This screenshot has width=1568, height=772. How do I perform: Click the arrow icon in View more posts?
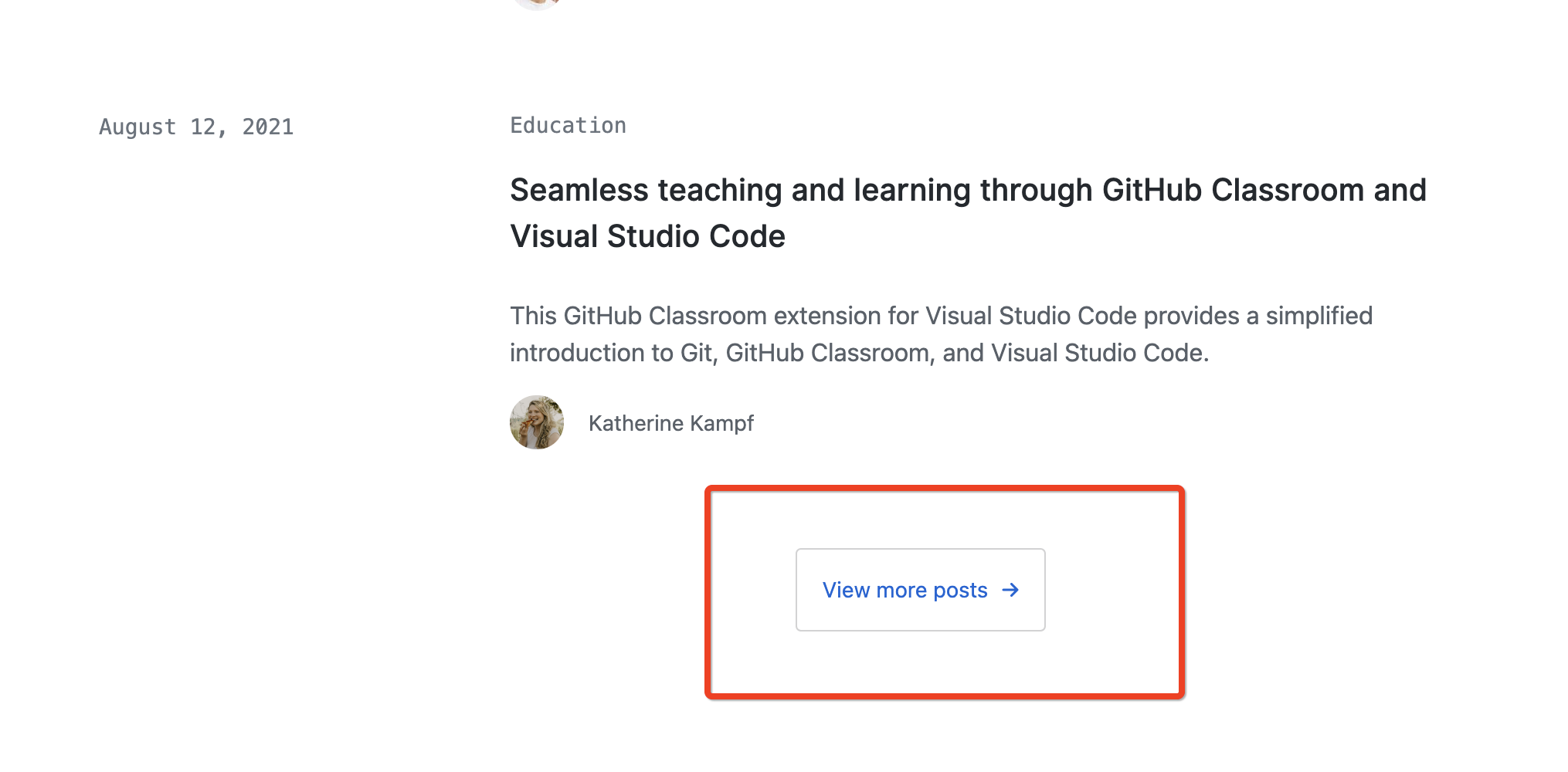click(1010, 591)
